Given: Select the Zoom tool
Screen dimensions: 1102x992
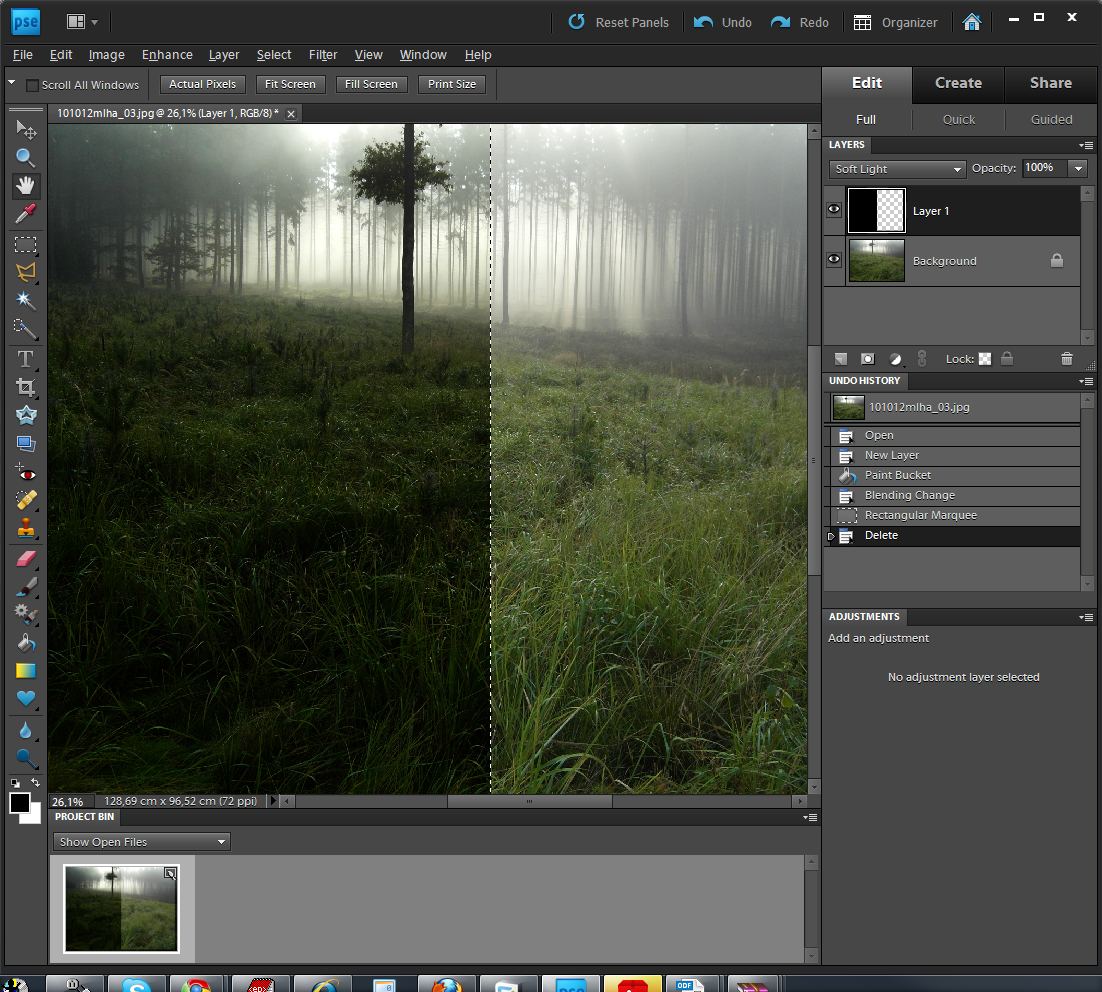Looking at the screenshot, I should pyautogui.click(x=26, y=158).
